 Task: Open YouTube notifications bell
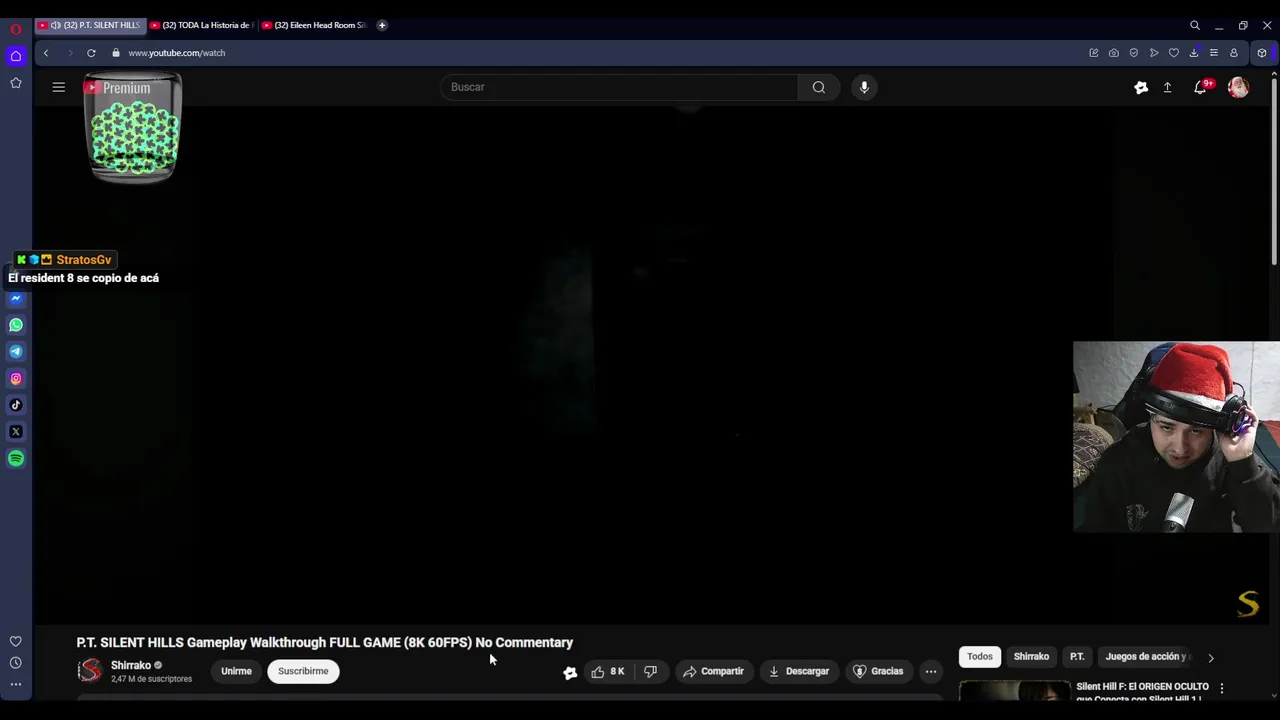click(1200, 88)
